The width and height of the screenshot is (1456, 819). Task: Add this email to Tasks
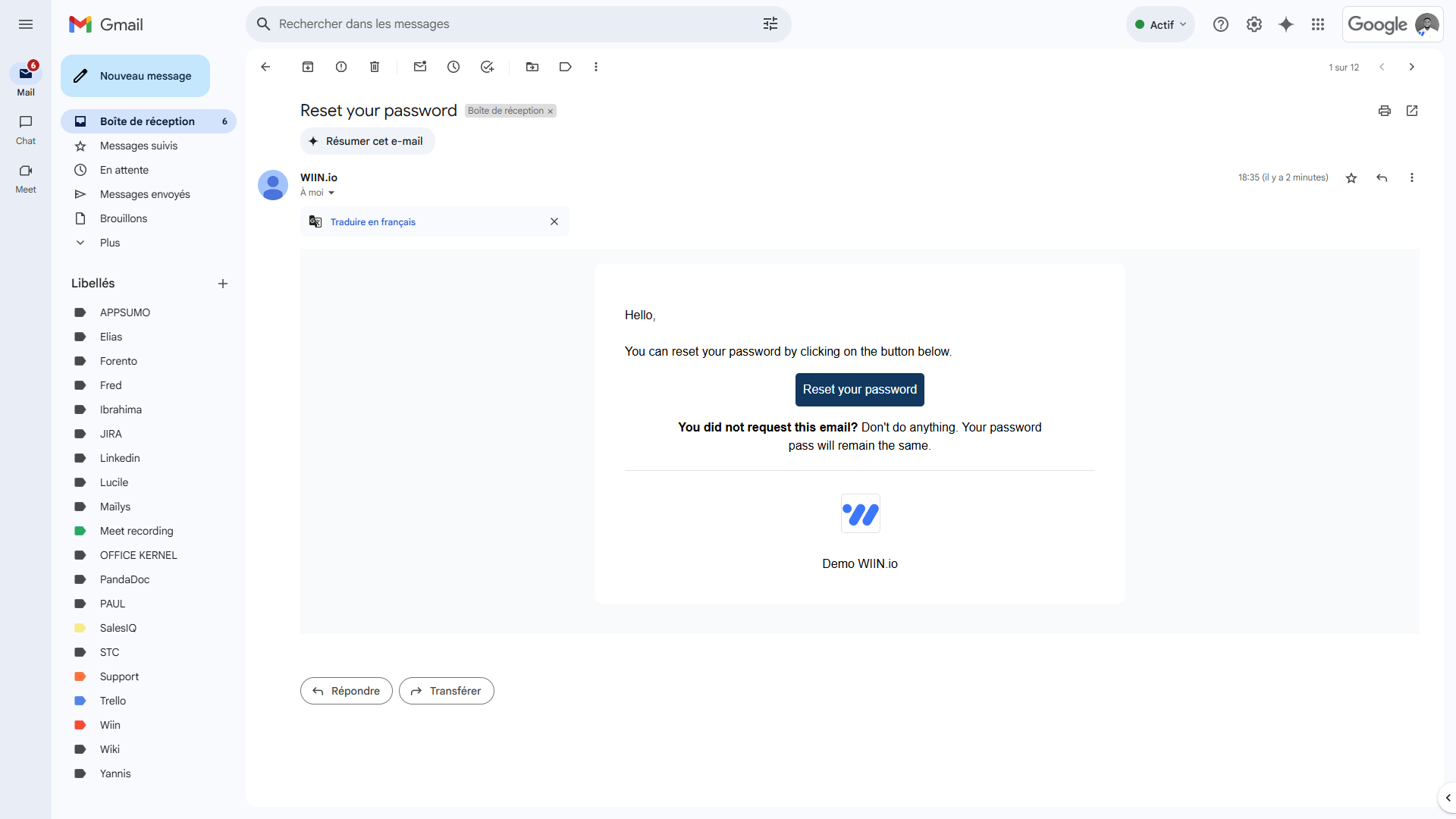tap(487, 67)
